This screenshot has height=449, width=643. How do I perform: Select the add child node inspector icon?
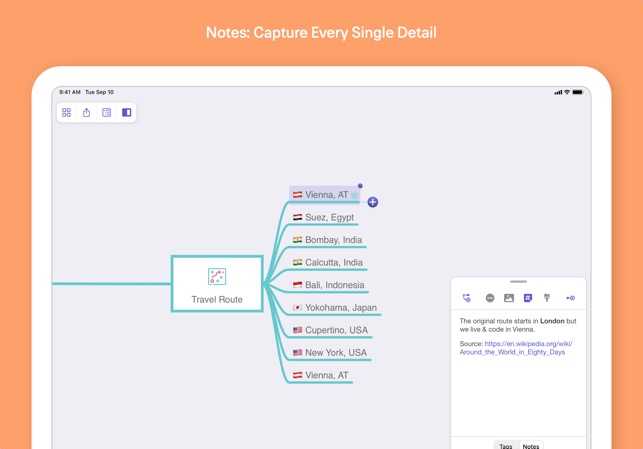click(467, 298)
